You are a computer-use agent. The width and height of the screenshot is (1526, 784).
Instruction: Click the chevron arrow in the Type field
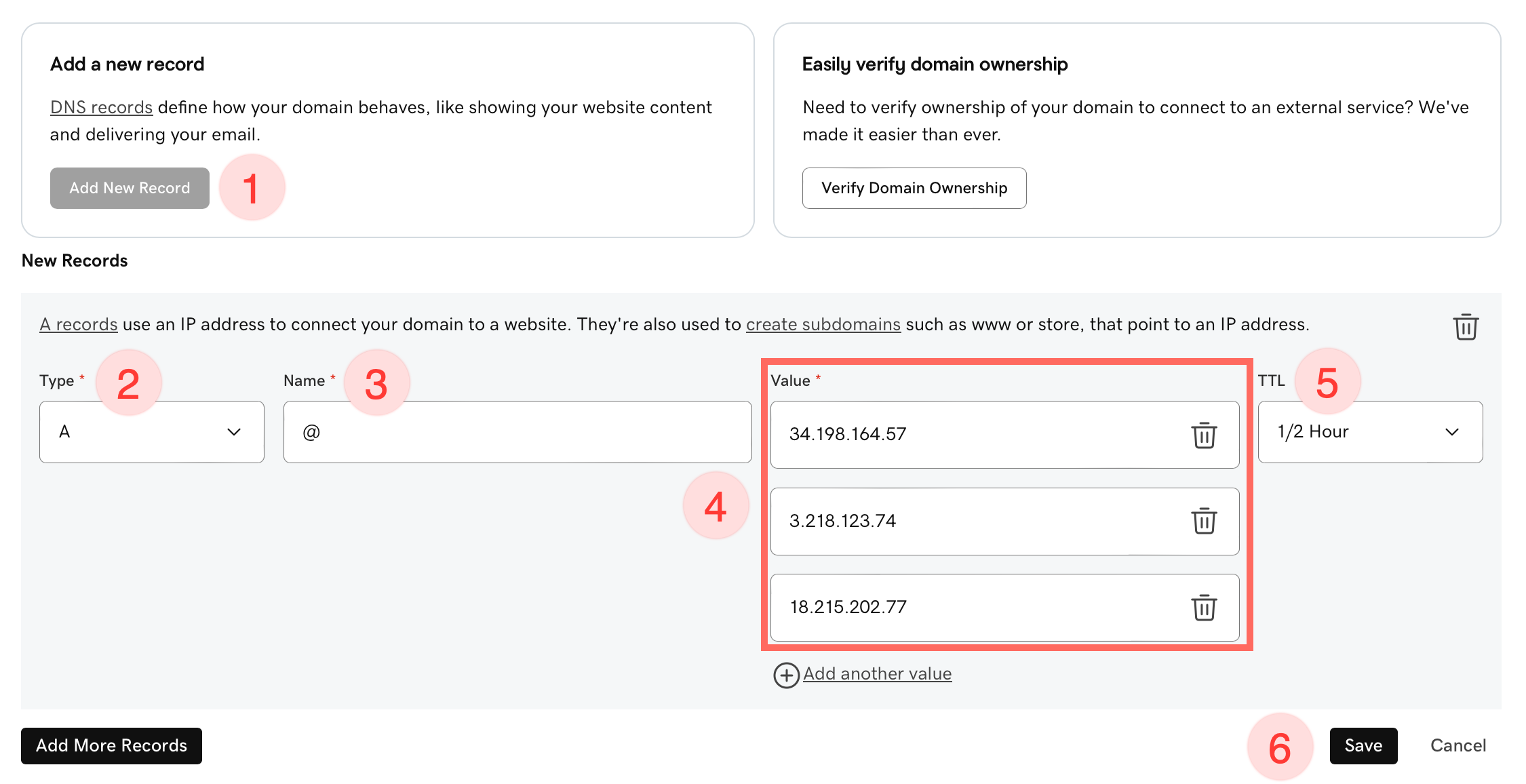point(234,432)
